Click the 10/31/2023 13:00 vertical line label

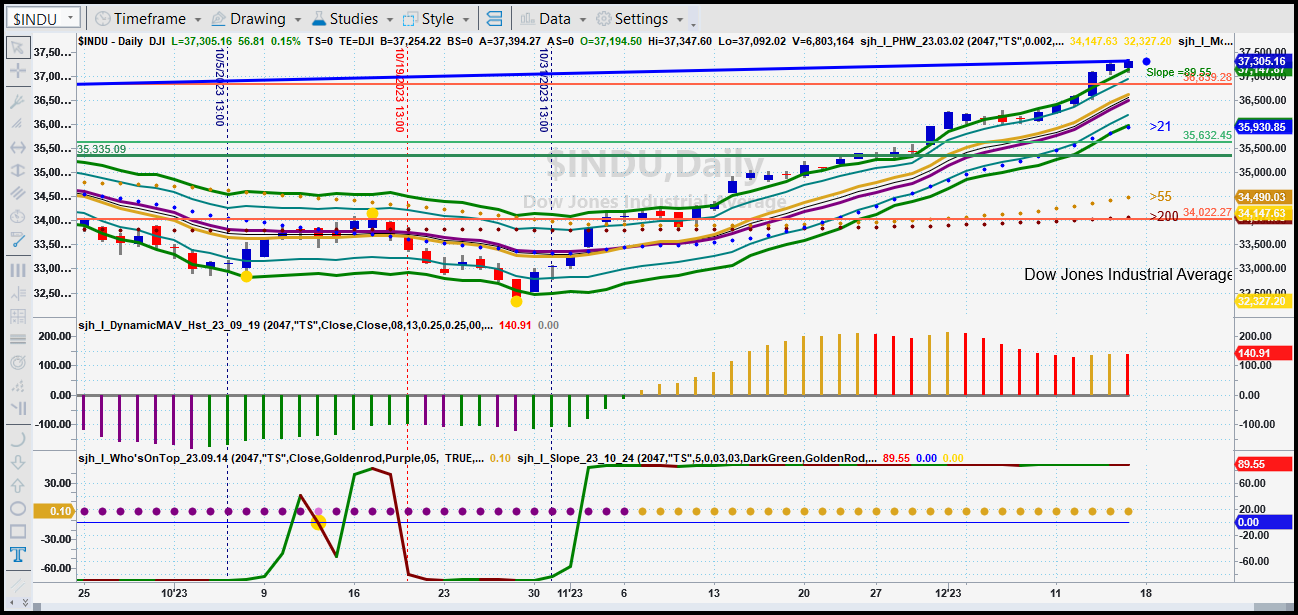(x=543, y=91)
